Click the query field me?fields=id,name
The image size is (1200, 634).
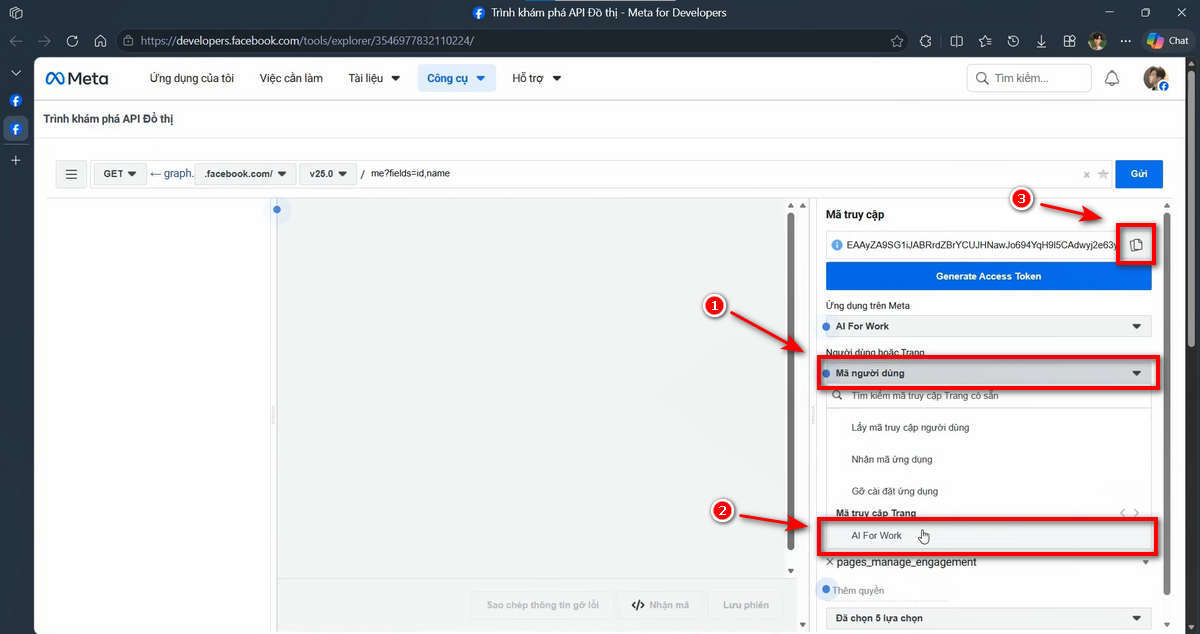pos(722,174)
